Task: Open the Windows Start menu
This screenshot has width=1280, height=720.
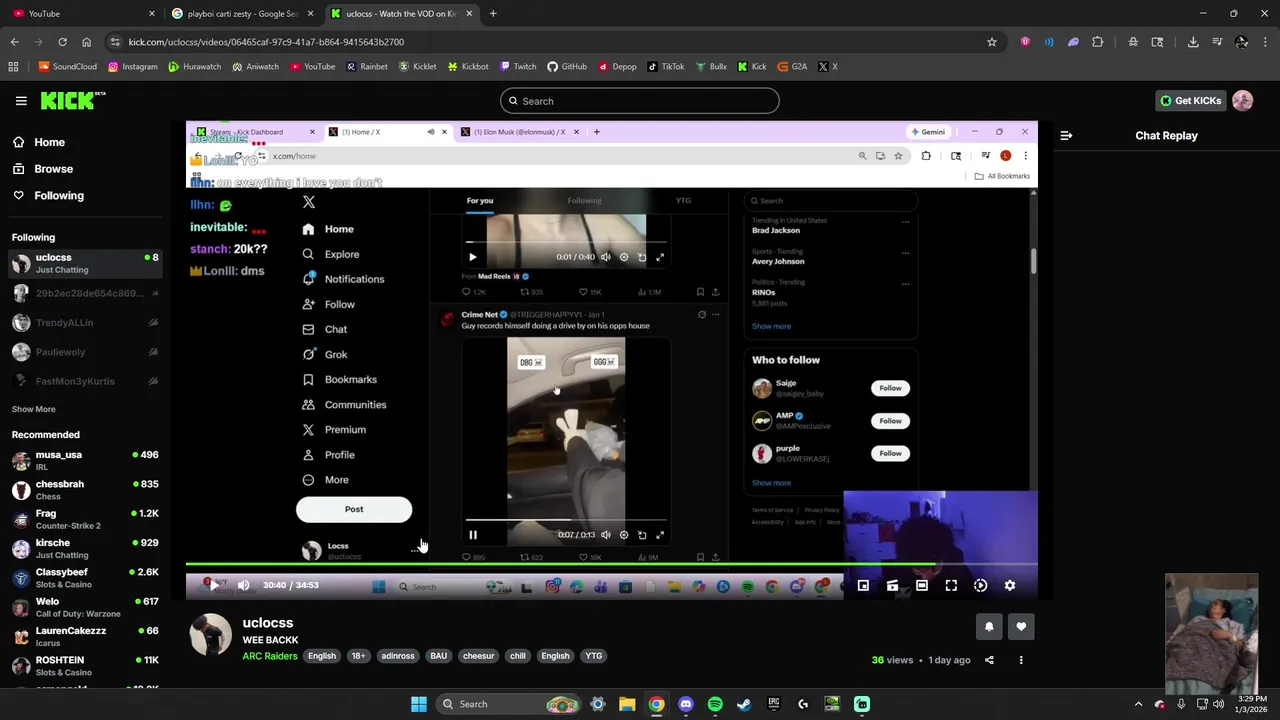Action: point(419,704)
